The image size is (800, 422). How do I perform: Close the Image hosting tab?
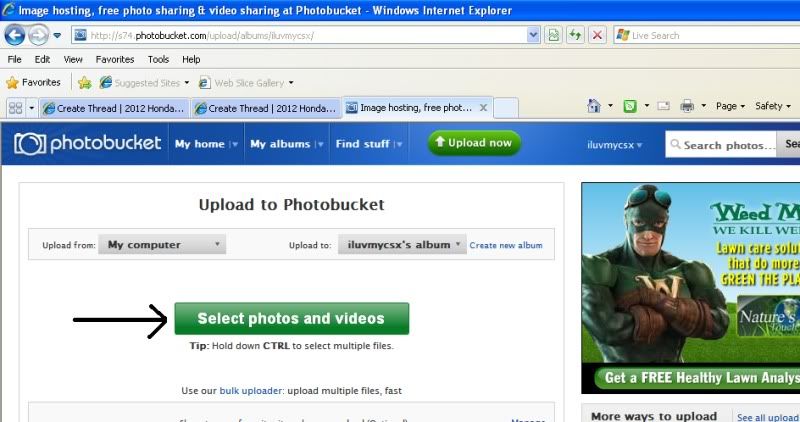483,108
